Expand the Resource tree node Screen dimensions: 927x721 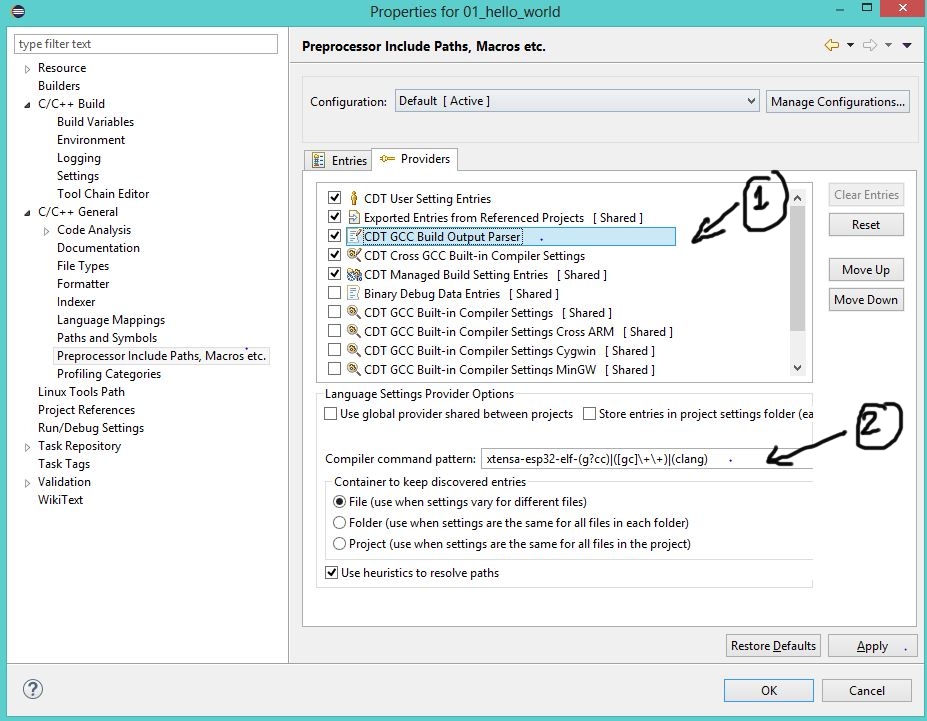27,69
